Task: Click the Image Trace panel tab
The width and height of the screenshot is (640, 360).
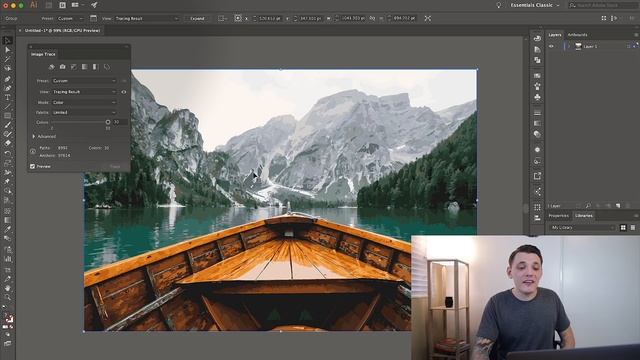Action: click(x=43, y=54)
